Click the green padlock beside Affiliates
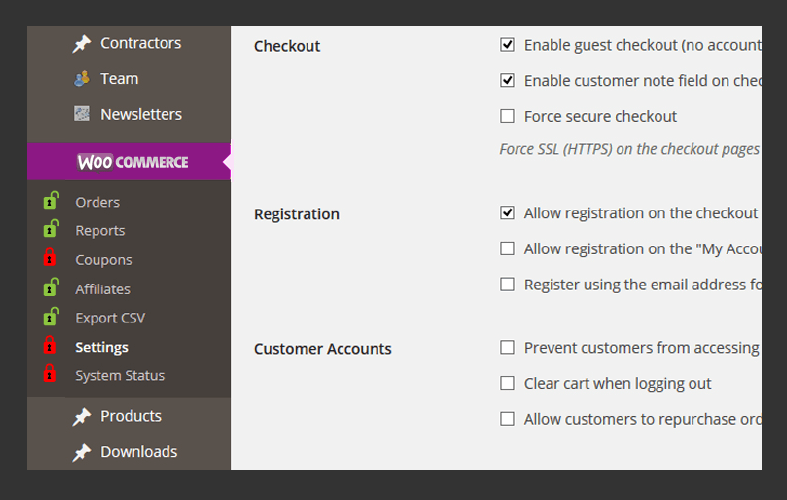This screenshot has width=787, height=500. point(50,288)
